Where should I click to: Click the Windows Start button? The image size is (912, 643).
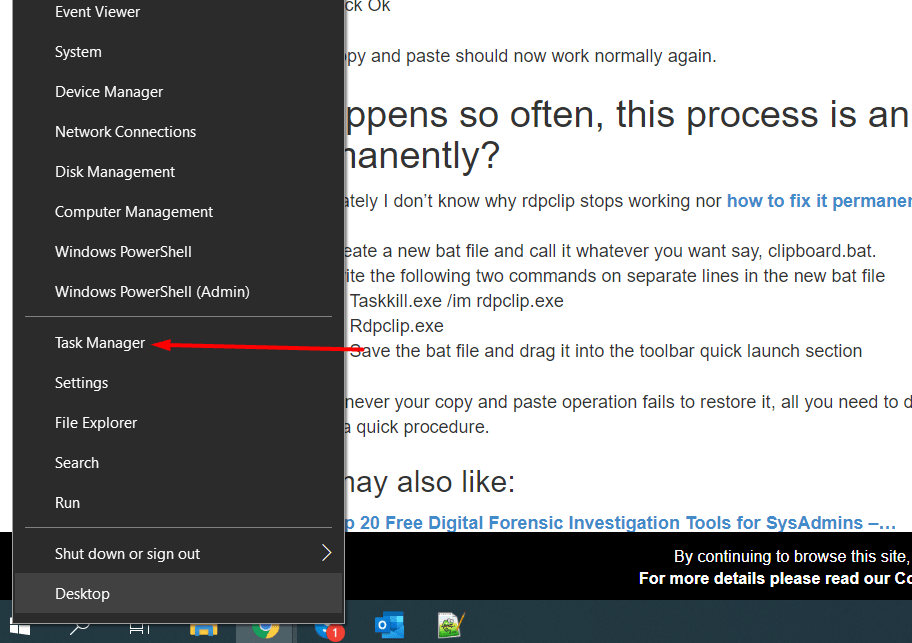20,630
